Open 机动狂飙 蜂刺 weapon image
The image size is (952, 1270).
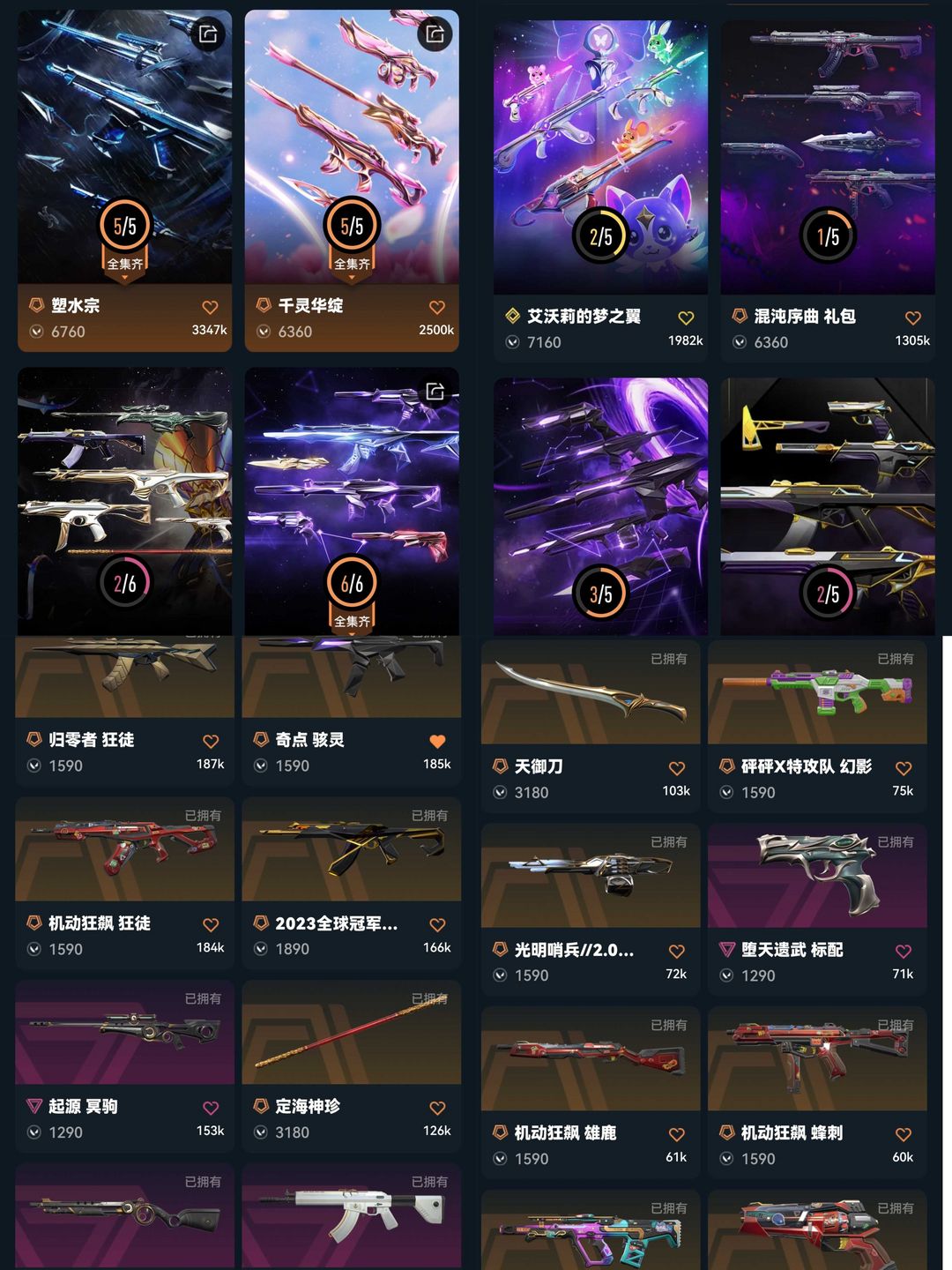click(817, 1058)
